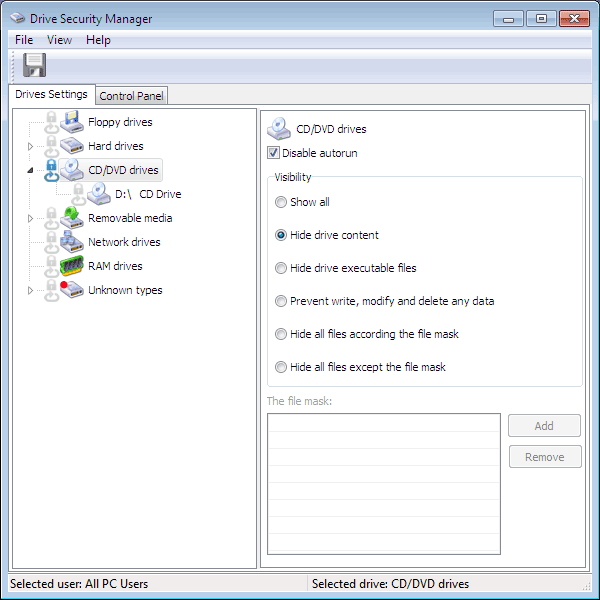Viewport: 600px width, 600px height.
Task: Open the Help menu
Action: (x=98, y=40)
